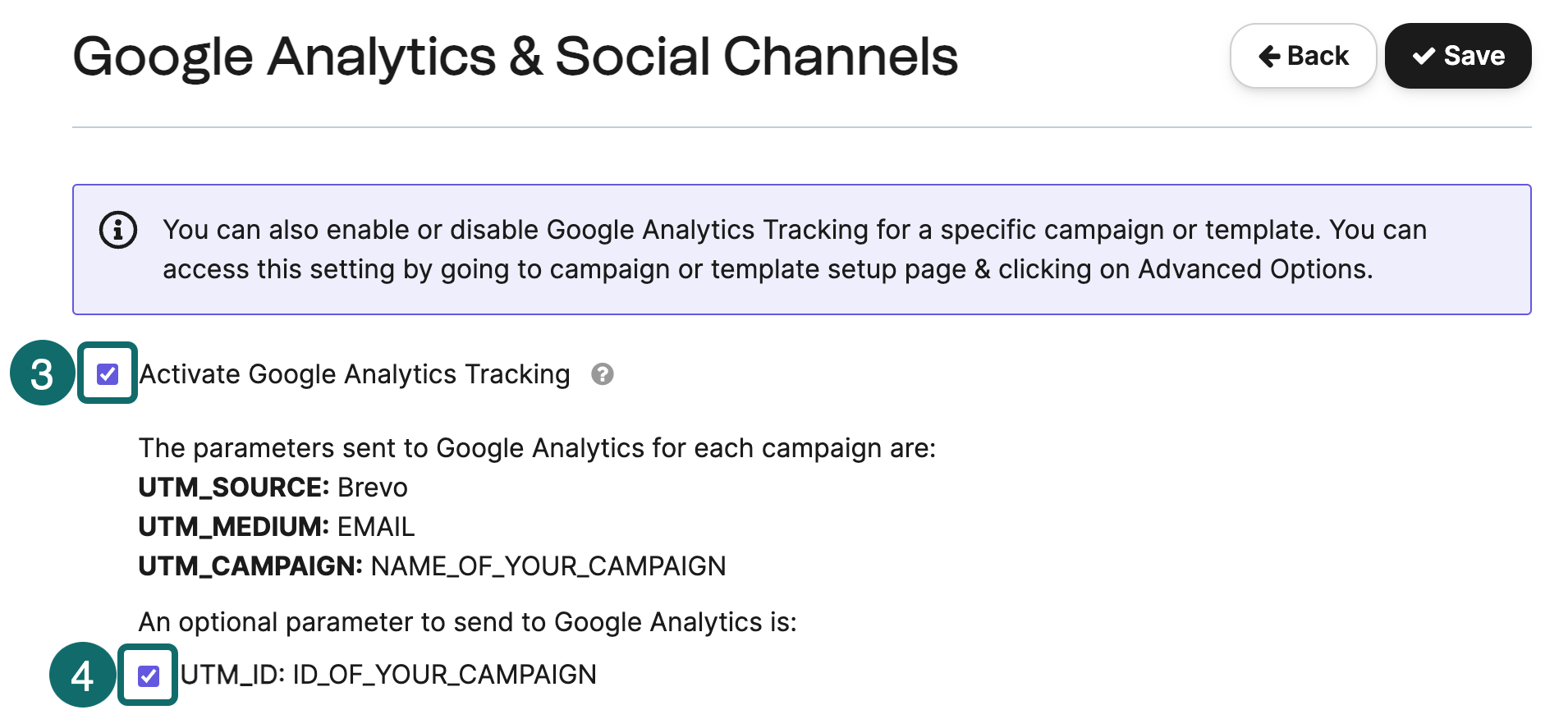This screenshot has width=1568, height=719.
Task: Click the first line of the info banner
Action: pyautogui.click(x=794, y=230)
